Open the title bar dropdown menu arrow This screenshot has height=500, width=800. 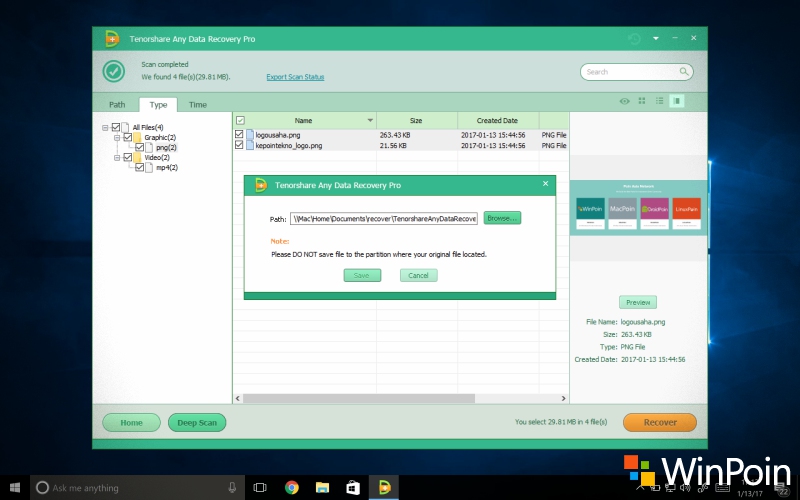coord(656,38)
